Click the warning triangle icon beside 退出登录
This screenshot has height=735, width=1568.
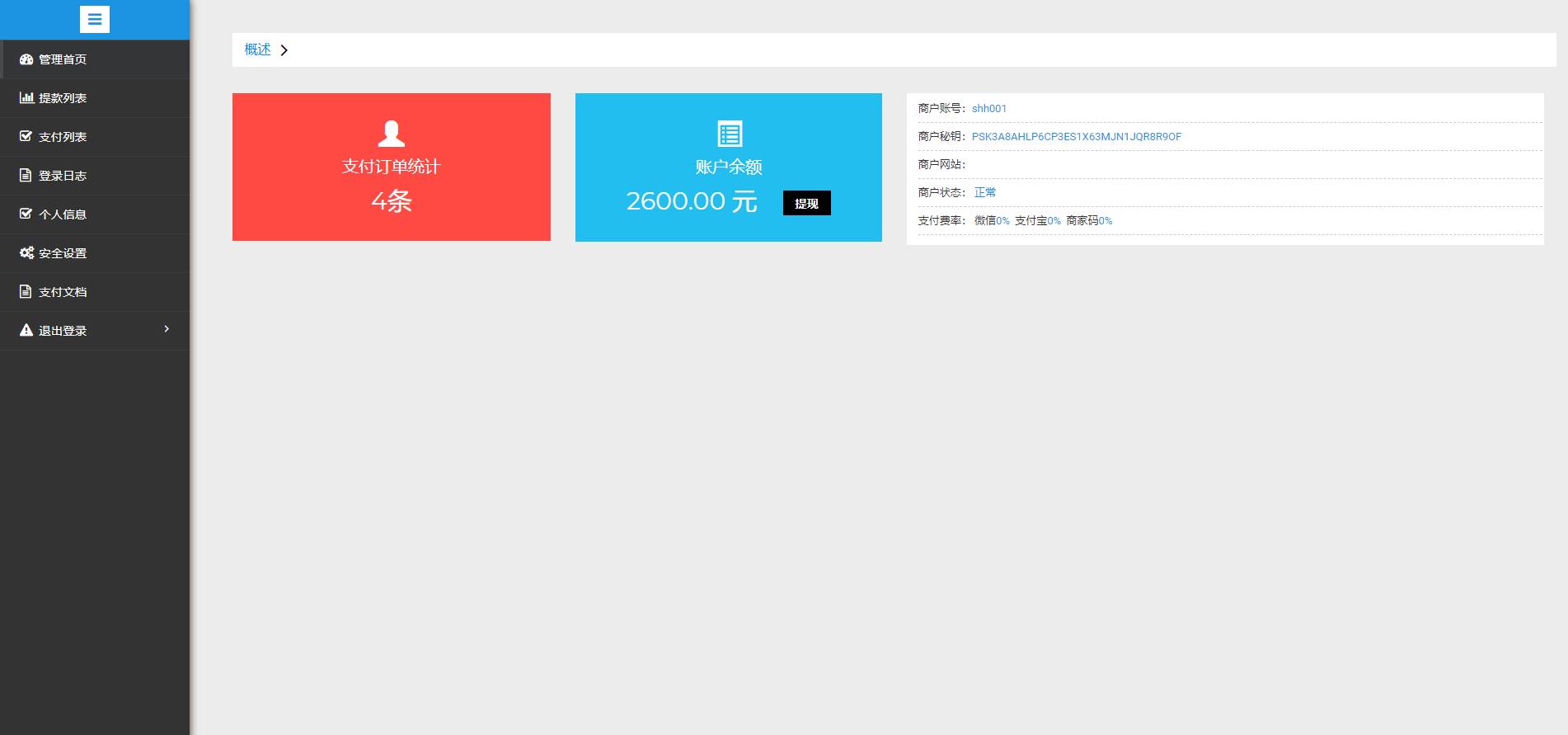[x=26, y=330]
